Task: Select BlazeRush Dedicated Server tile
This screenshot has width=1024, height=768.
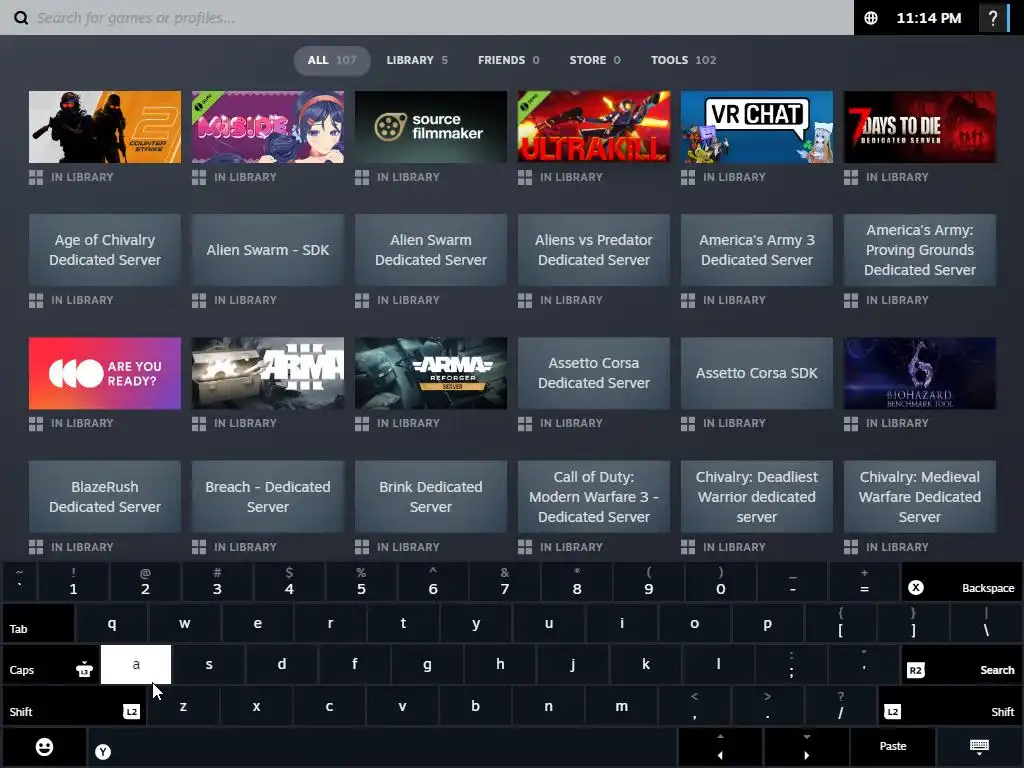Action: [x=105, y=497]
